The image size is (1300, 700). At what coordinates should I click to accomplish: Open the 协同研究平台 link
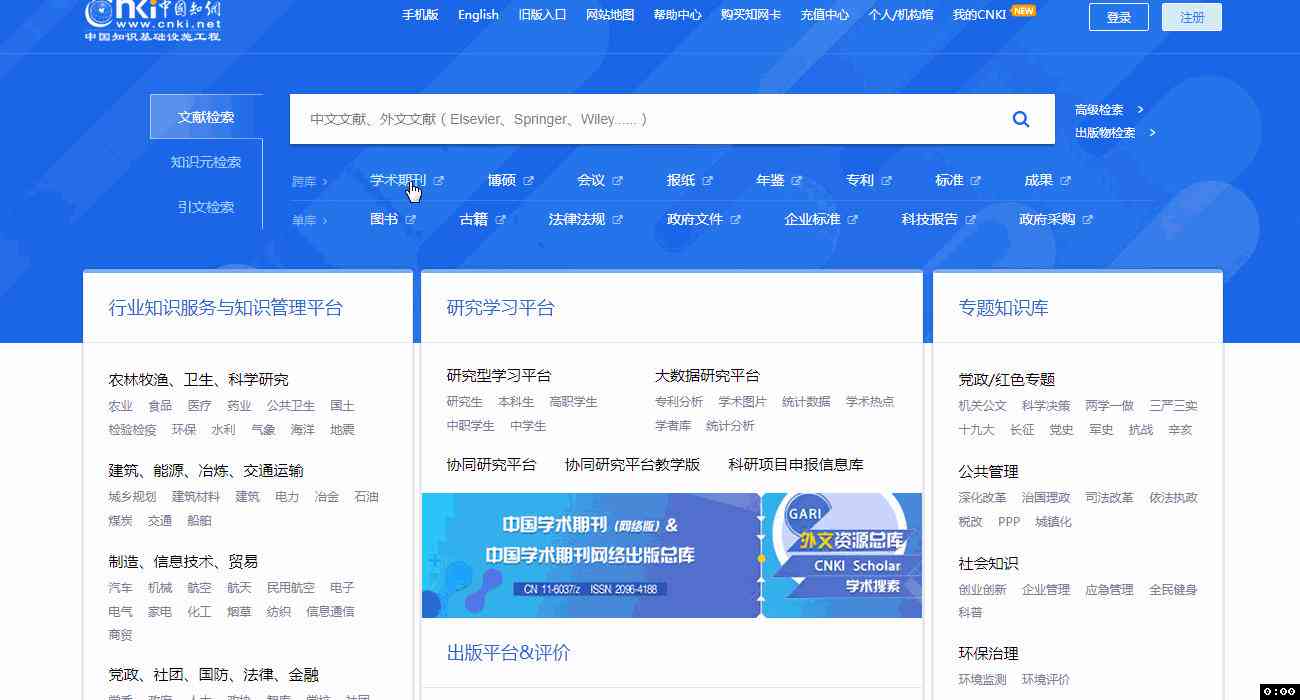(491, 465)
